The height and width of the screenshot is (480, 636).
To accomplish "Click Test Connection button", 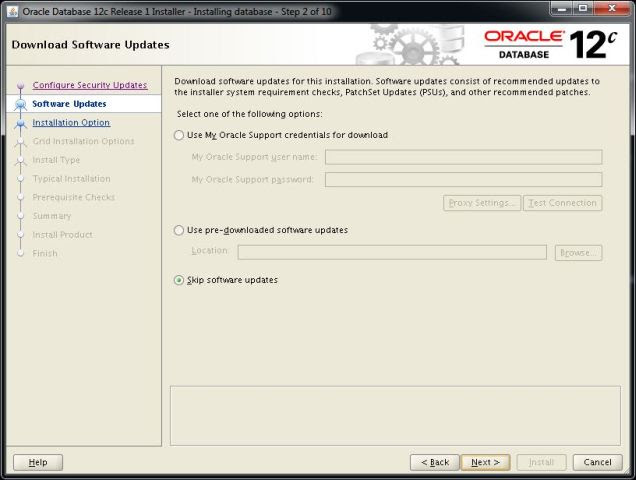I will click(x=563, y=203).
